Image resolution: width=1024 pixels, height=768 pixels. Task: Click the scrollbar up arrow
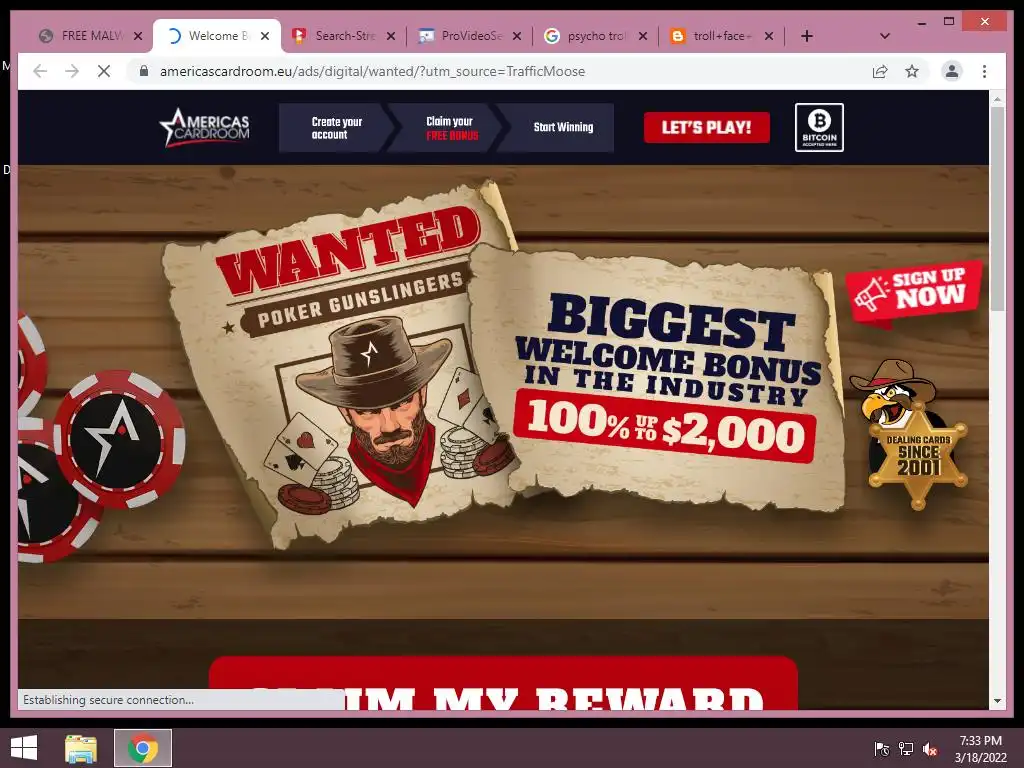(x=997, y=99)
